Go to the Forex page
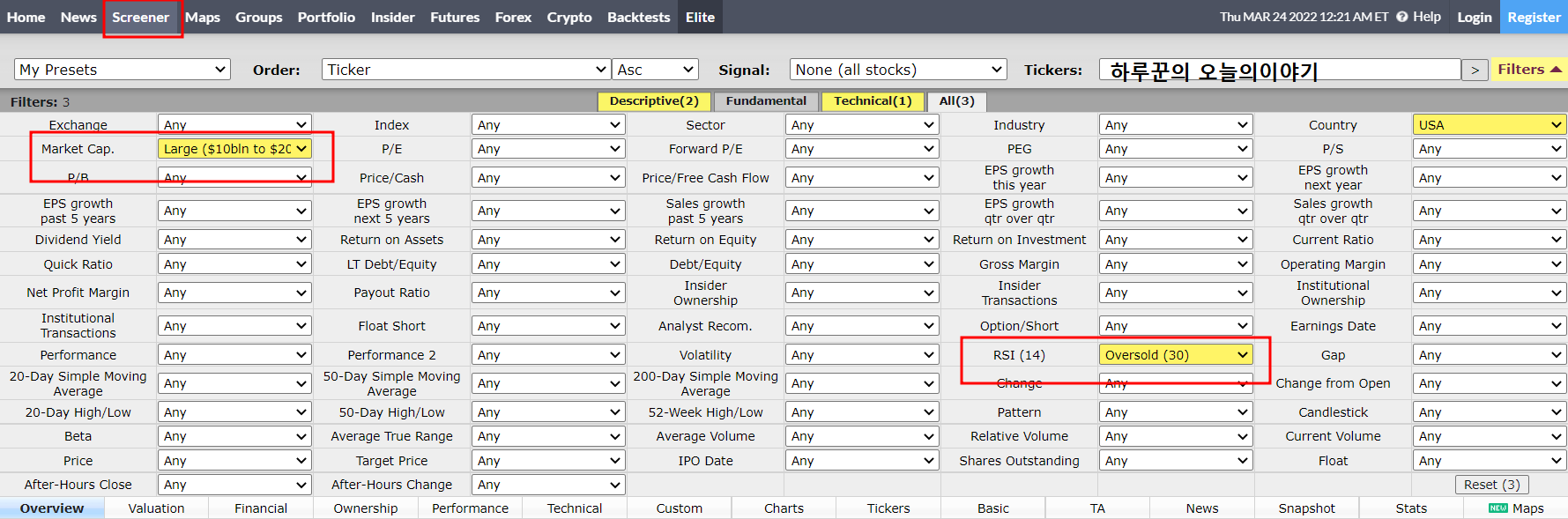Screen dimensions: 1568x519 tap(513, 17)
